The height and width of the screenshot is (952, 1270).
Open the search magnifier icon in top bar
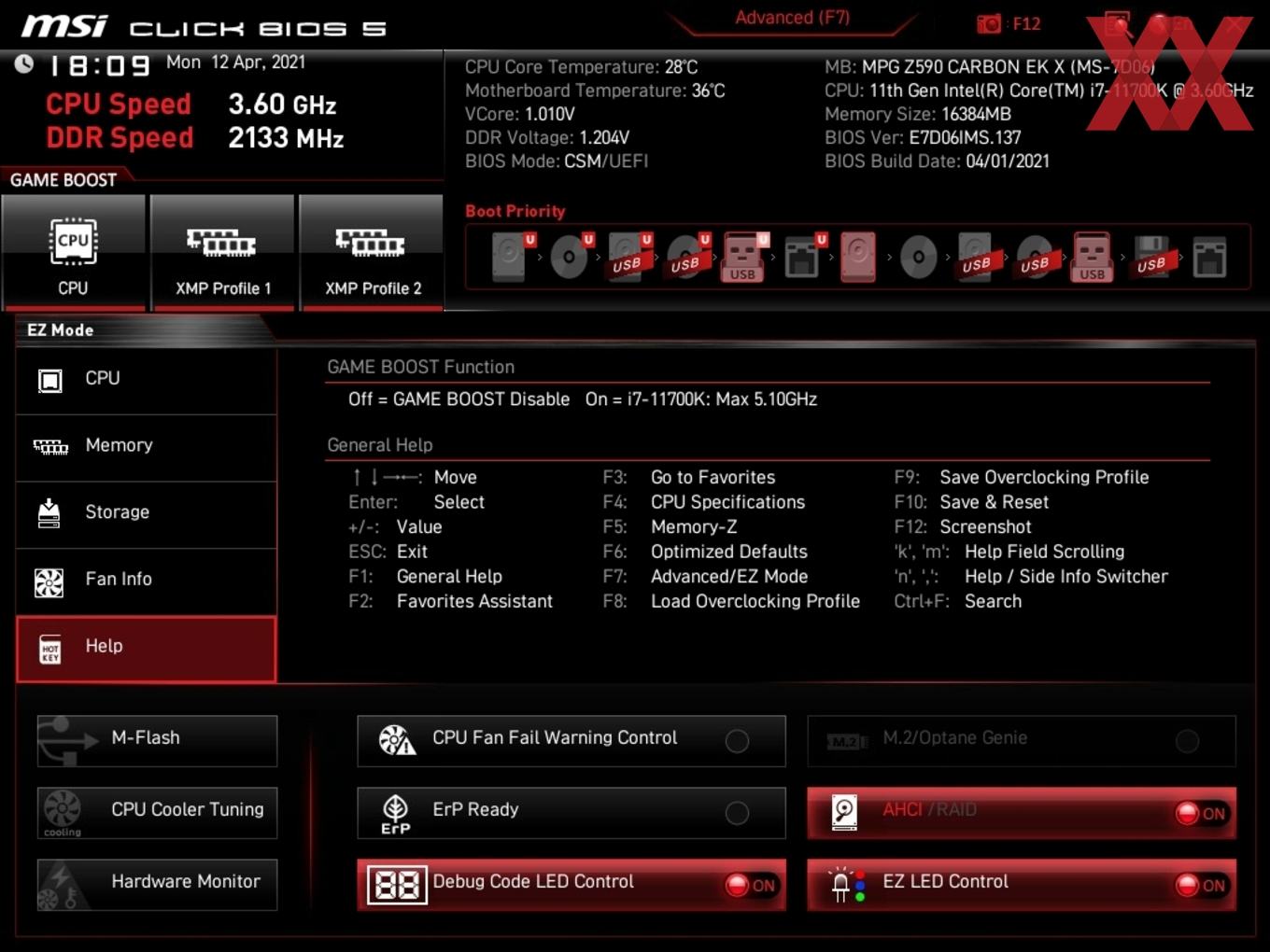point(1118,23)
